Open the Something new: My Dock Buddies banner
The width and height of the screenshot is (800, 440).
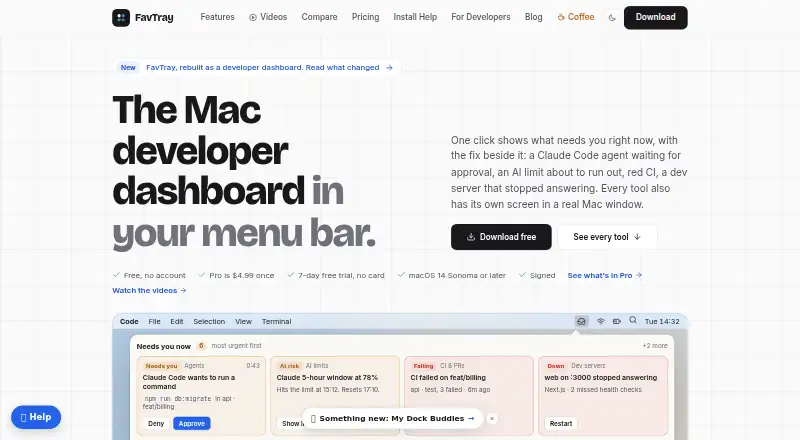392,419
